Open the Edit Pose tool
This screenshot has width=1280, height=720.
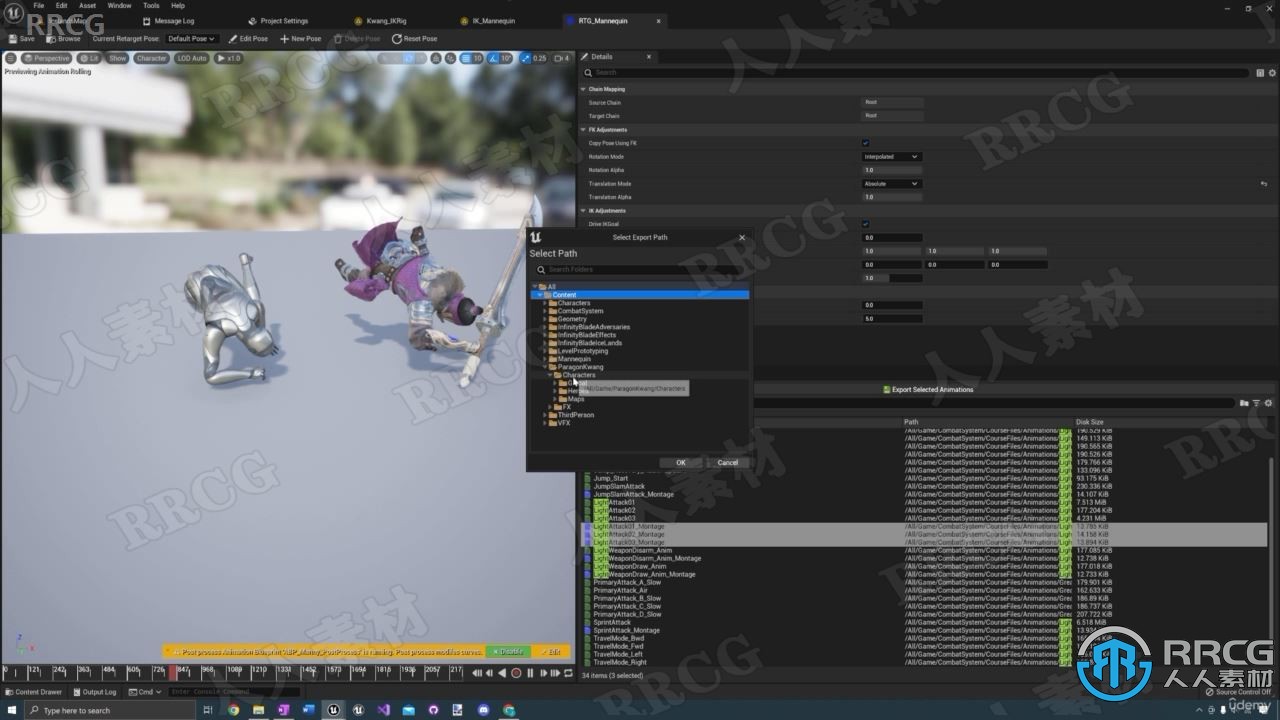pyautogui.click(x=248, y=38)
